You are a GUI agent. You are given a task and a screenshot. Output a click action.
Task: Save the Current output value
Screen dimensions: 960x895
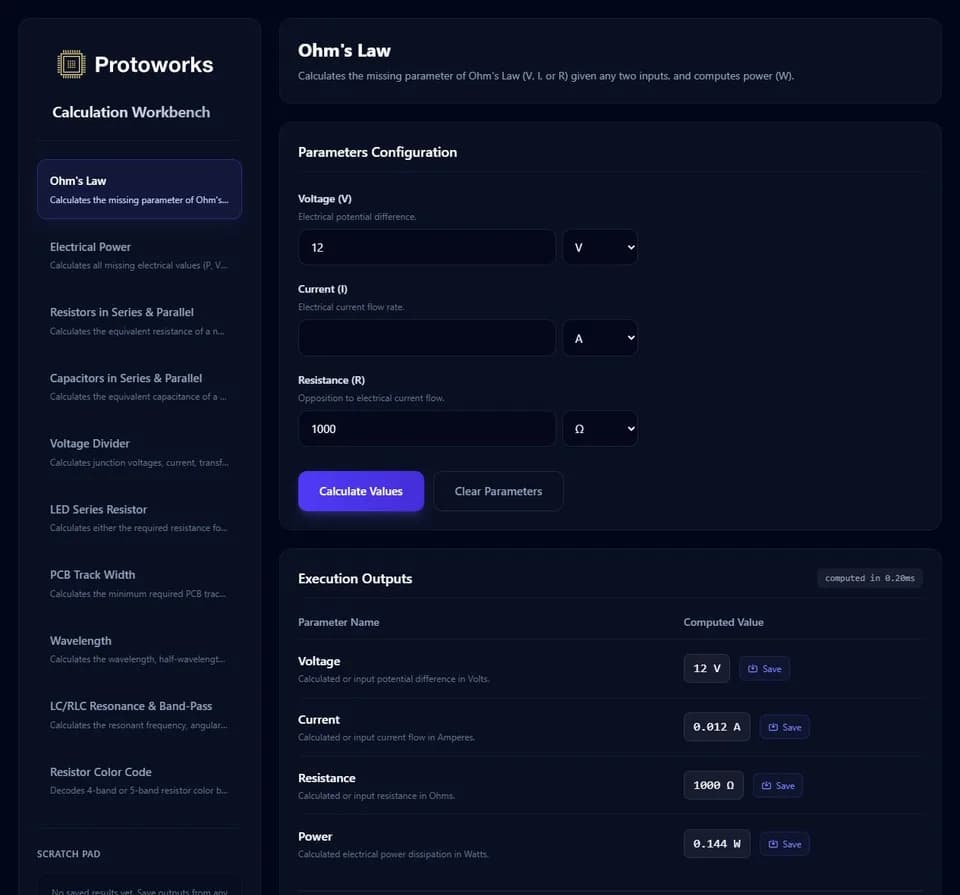(x=784, y=727)
